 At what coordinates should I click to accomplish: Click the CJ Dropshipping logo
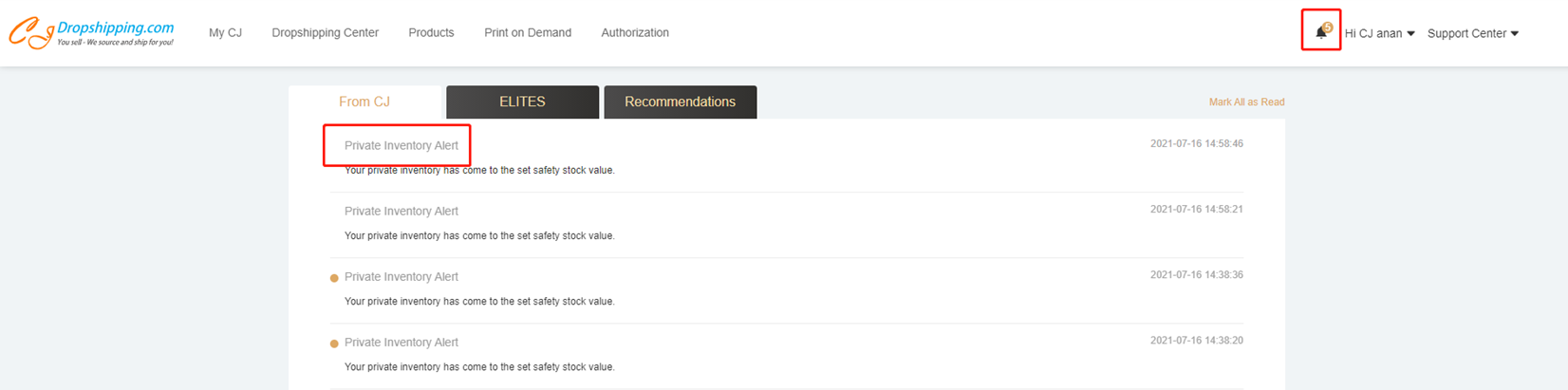click(91, 32)
